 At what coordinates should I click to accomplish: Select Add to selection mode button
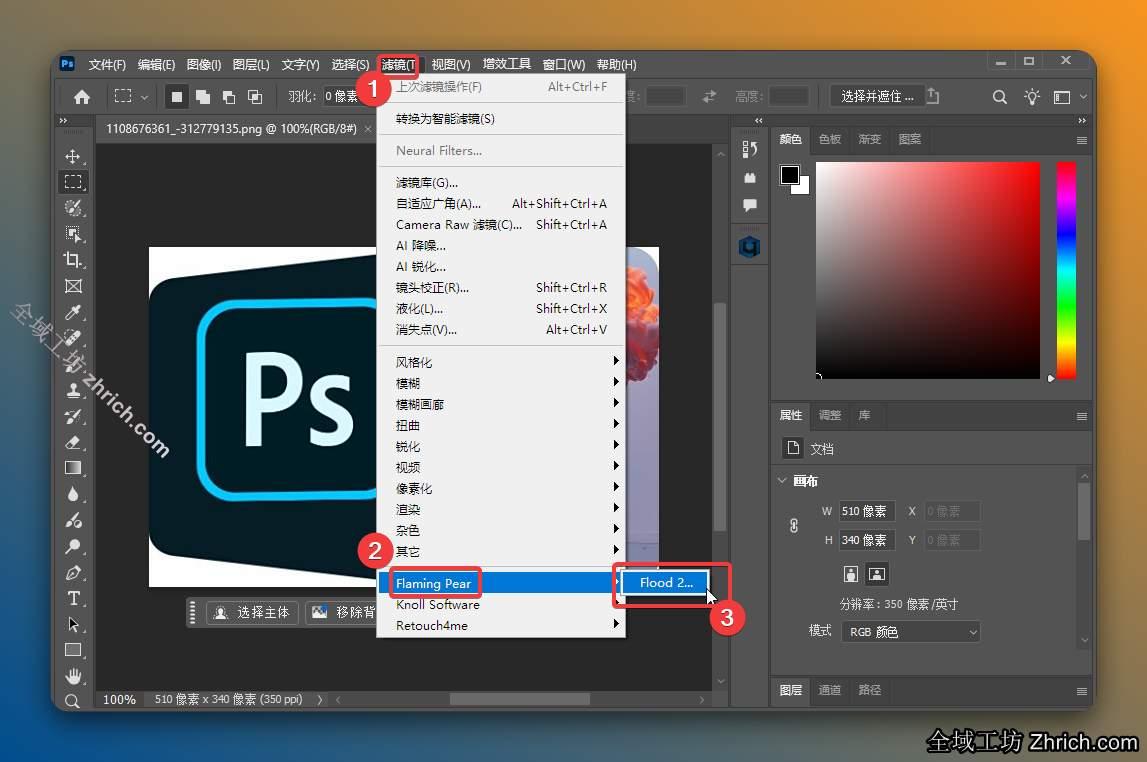pyautogui.click(x=203, y=97)
